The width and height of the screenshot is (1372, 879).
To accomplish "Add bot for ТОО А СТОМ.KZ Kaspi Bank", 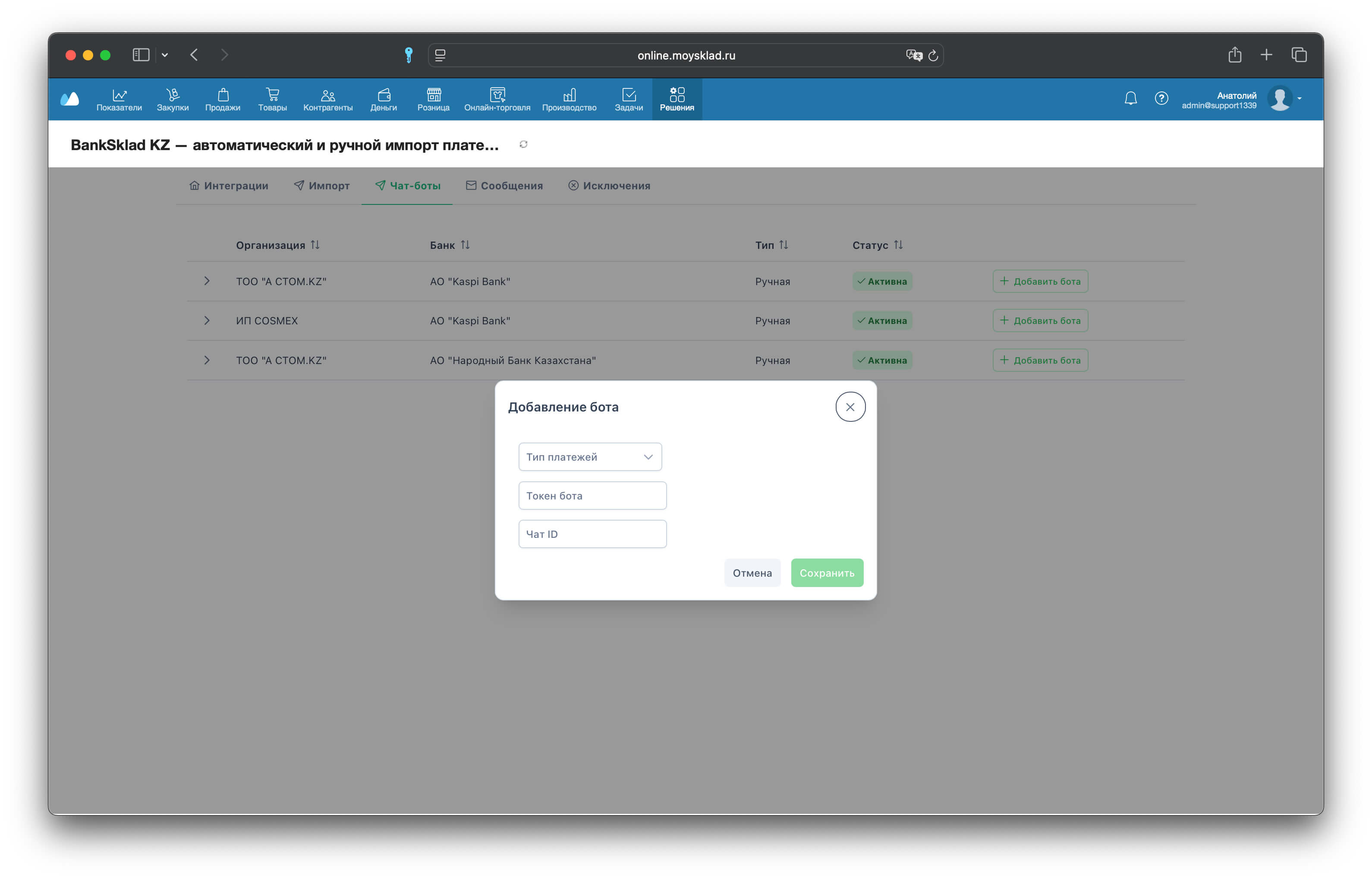I will [1040, 281].
